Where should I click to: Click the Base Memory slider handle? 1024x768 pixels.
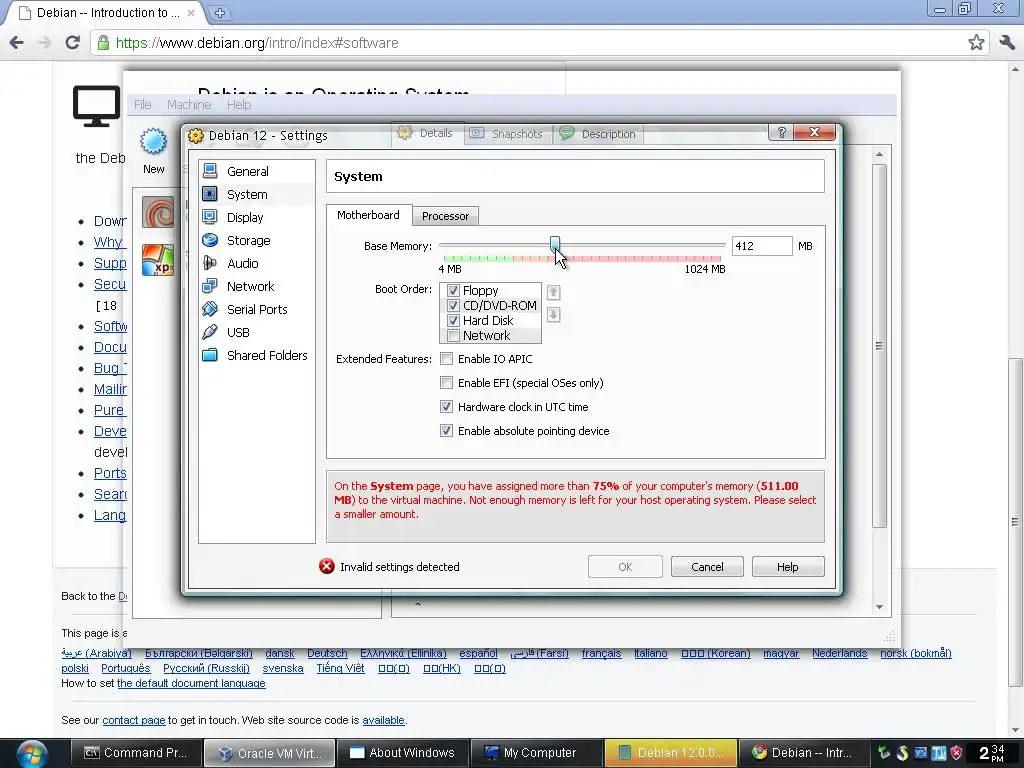point(554,245)
